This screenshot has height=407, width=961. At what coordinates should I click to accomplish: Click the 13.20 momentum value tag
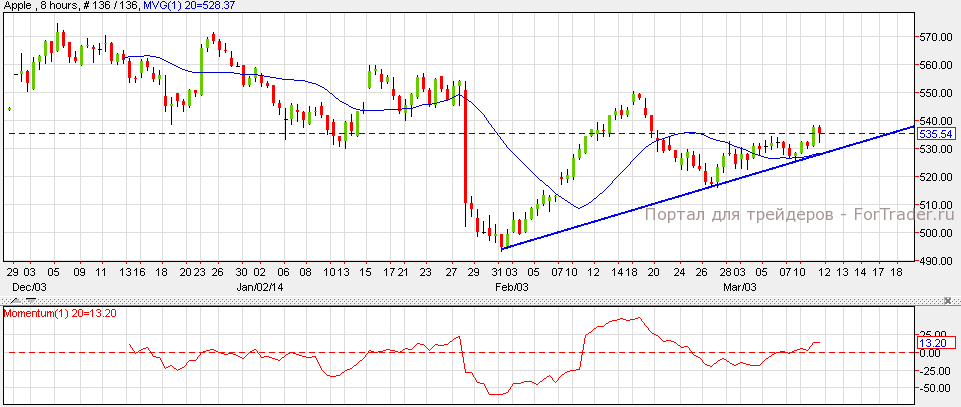point(930,342)
